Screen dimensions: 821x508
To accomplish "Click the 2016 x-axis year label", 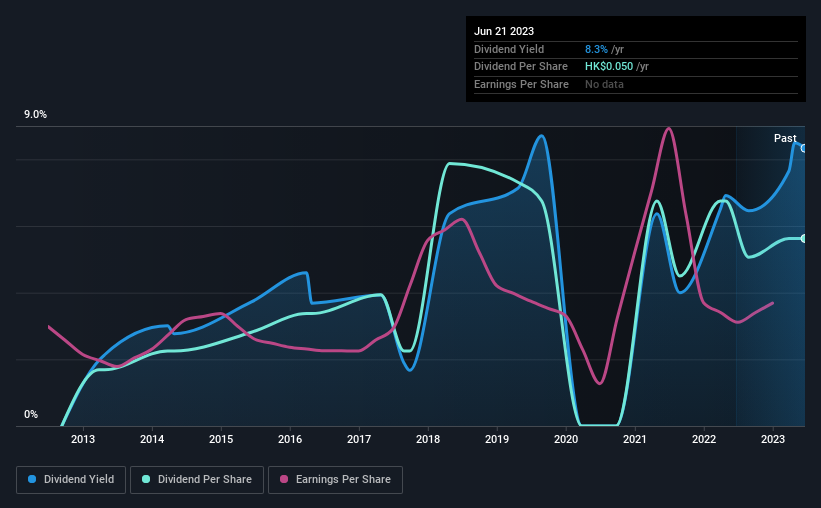I will (x=290, y=439).
